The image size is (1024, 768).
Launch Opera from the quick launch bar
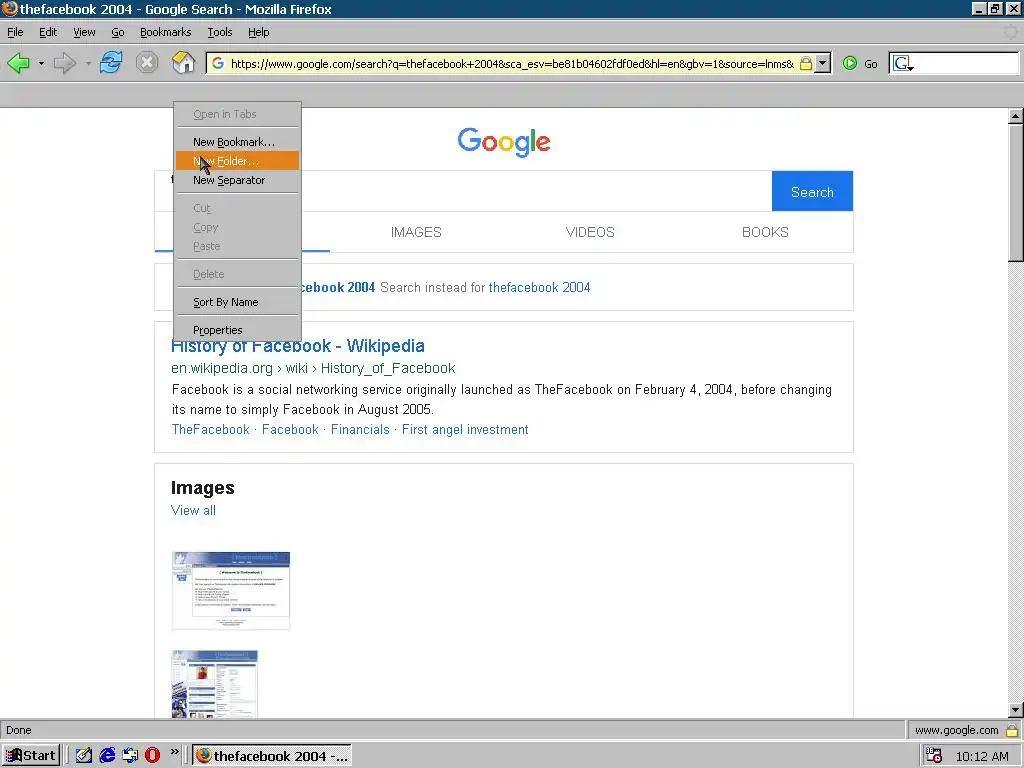[152, 756]
